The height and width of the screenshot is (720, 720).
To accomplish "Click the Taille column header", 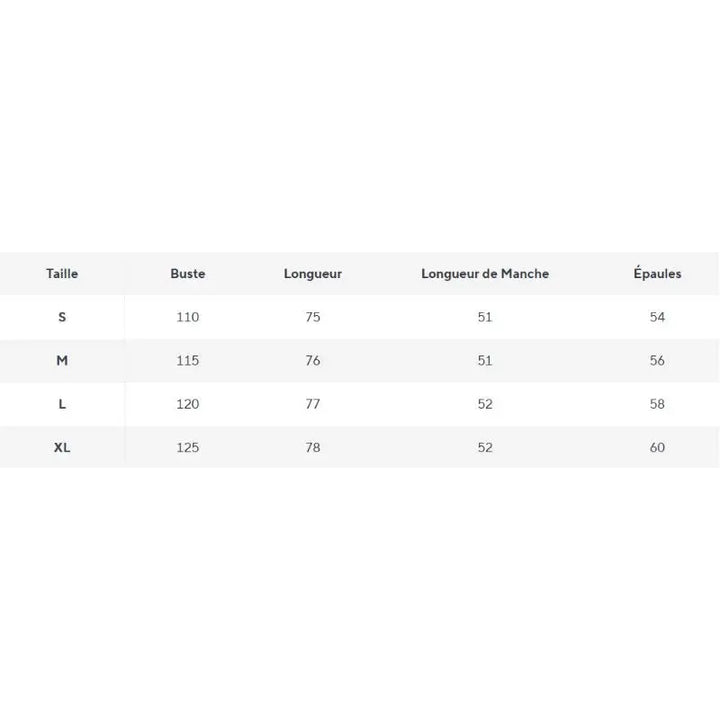I will (62, 274).
